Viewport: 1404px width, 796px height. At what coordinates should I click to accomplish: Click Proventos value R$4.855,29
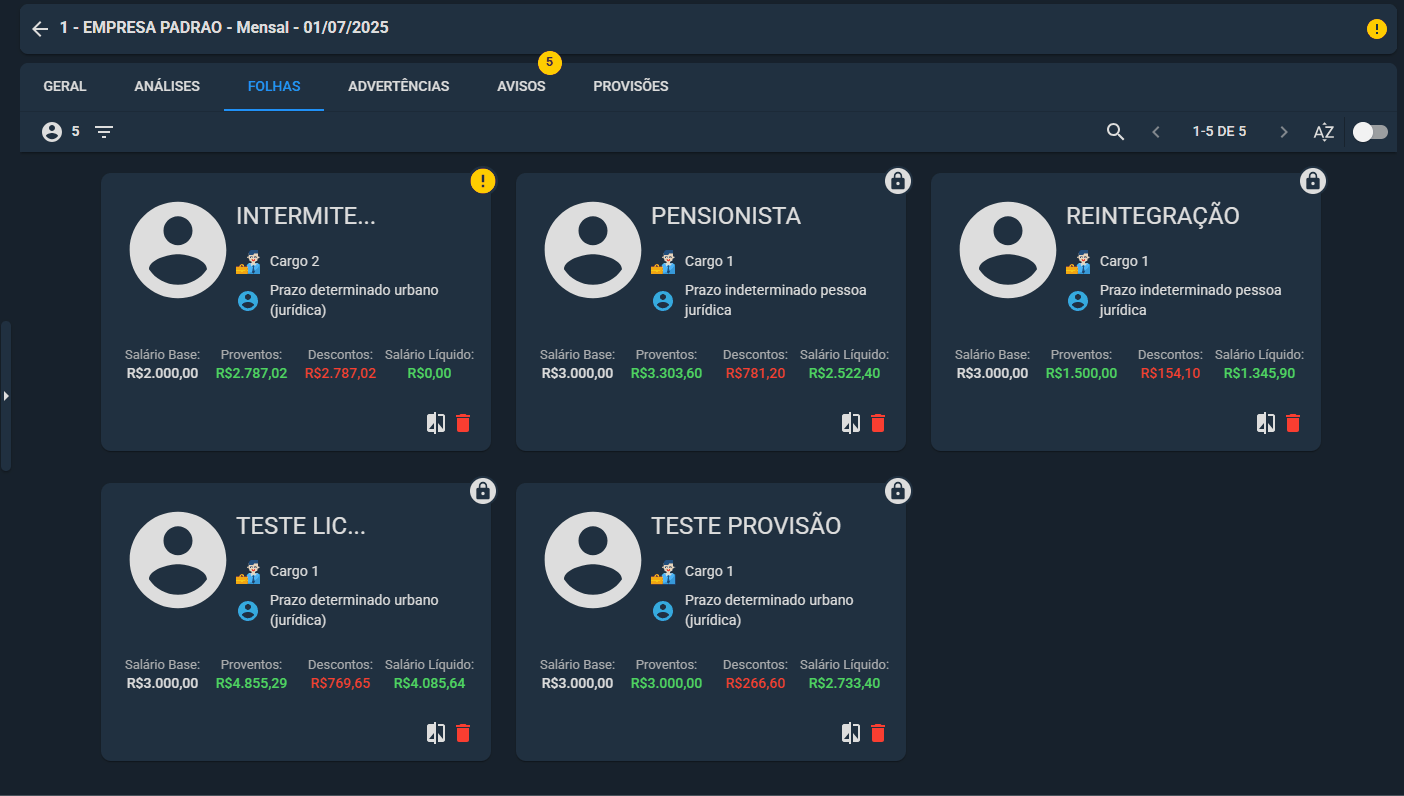point(251,683)
